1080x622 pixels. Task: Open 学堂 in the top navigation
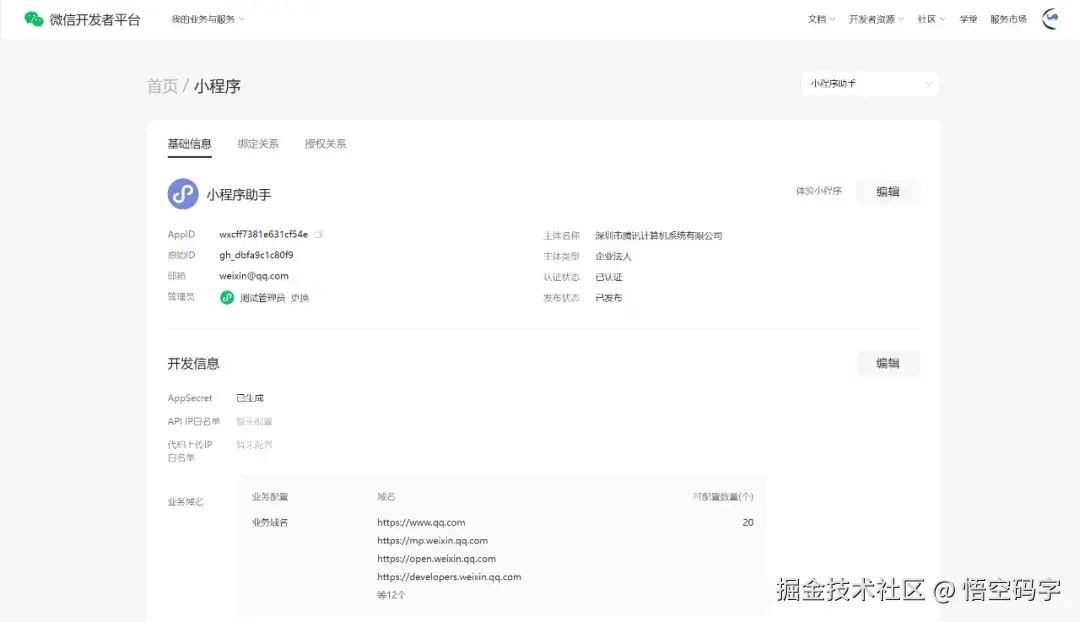click(x=968, y=19)
